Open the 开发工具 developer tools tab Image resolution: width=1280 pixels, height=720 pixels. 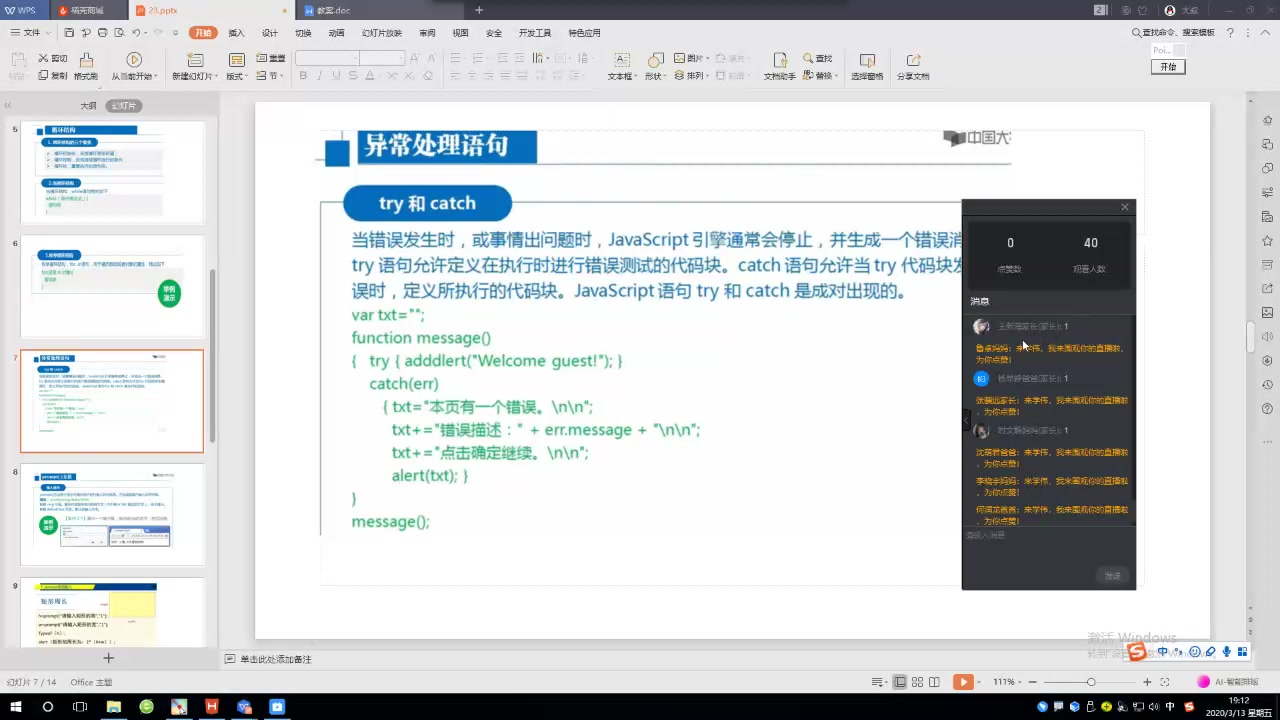pyautogui.click(x=535, y=33)
